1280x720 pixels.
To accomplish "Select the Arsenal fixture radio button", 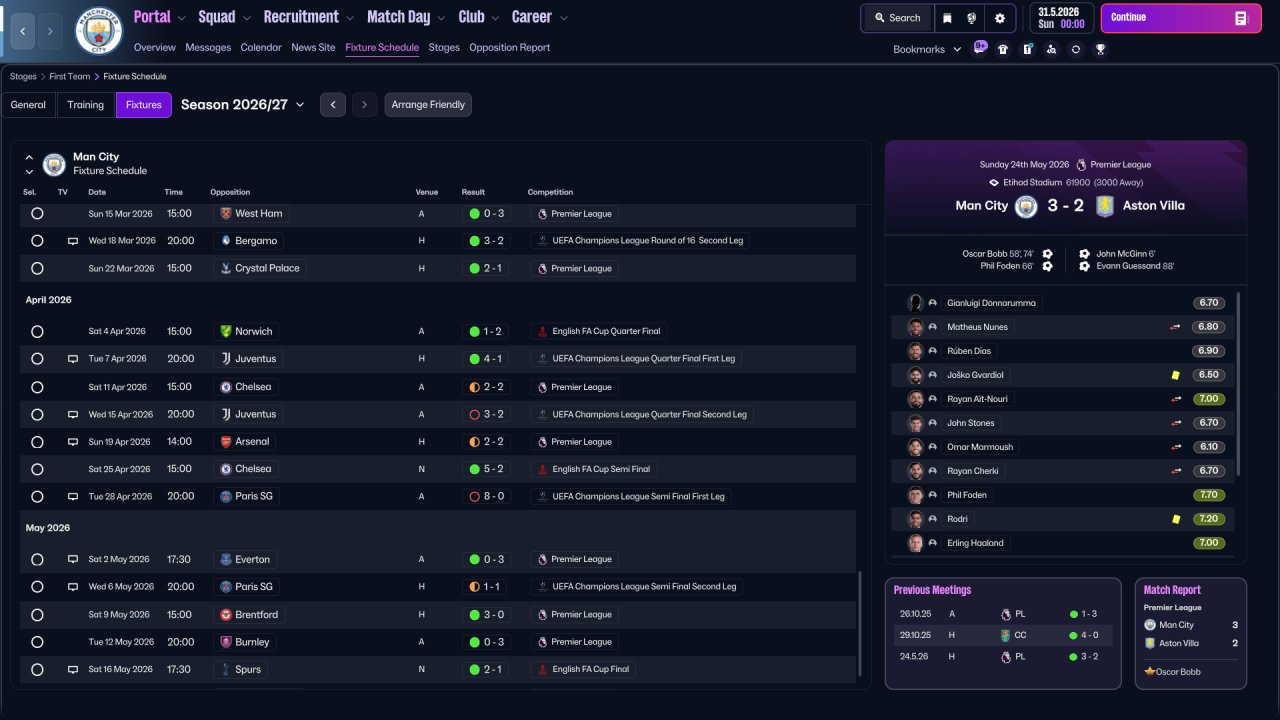I will click(x=37, y=442).
